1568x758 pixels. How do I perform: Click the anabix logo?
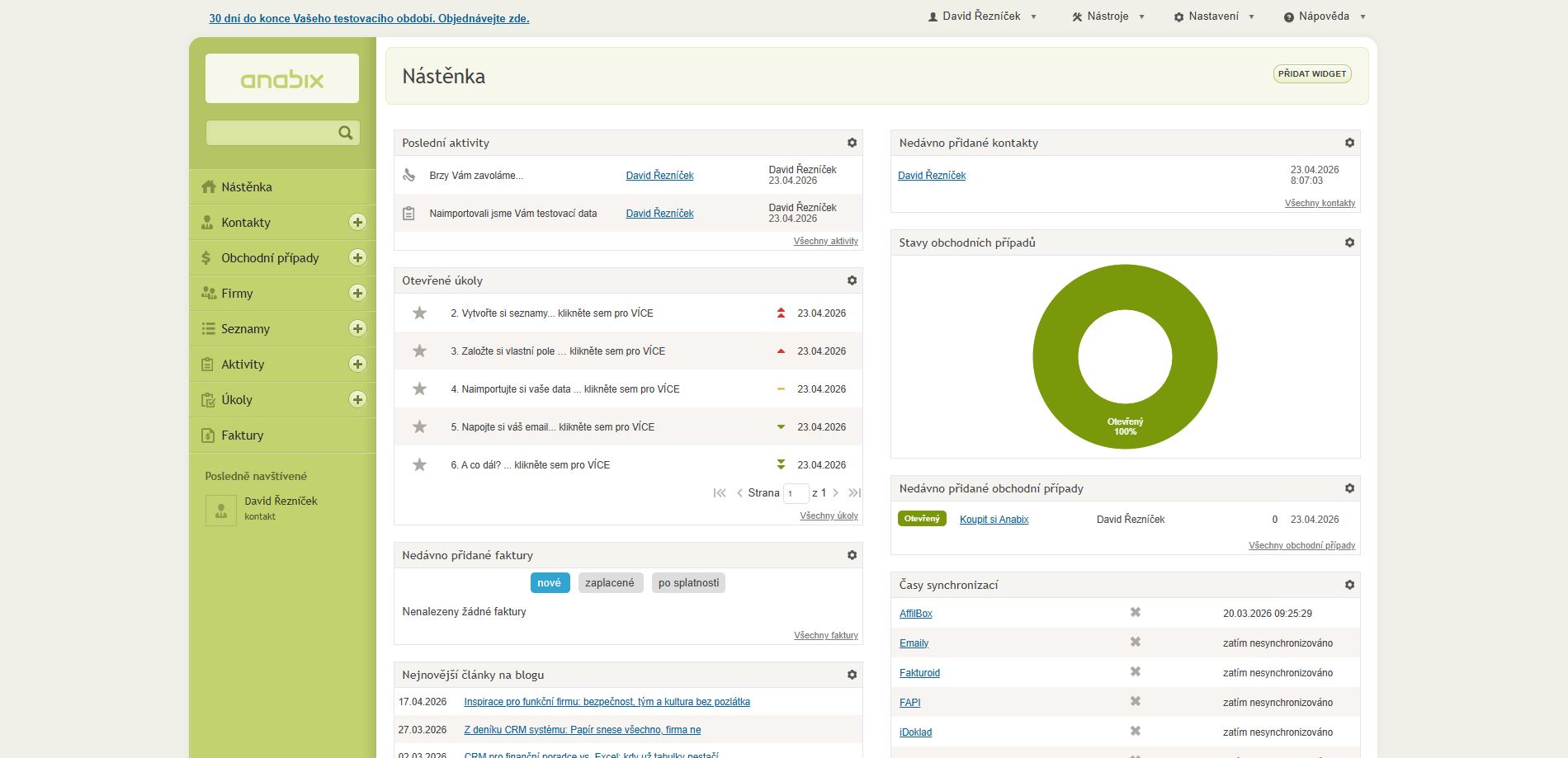pos(282,78)
